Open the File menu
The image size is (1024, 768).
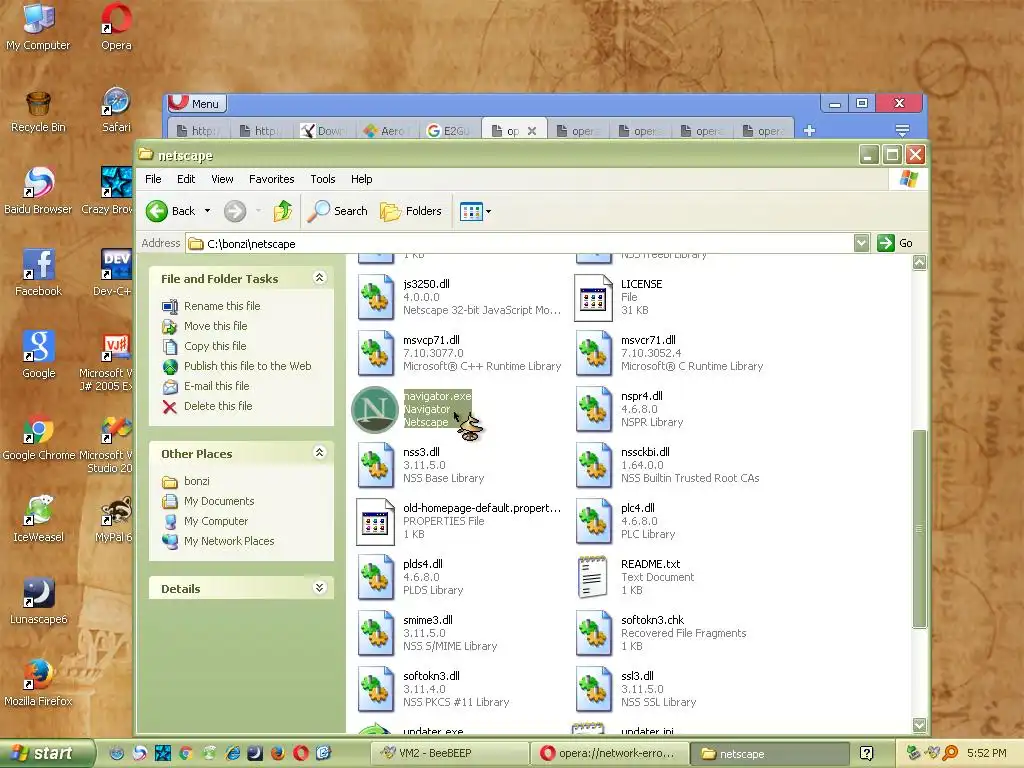point(153,179)
